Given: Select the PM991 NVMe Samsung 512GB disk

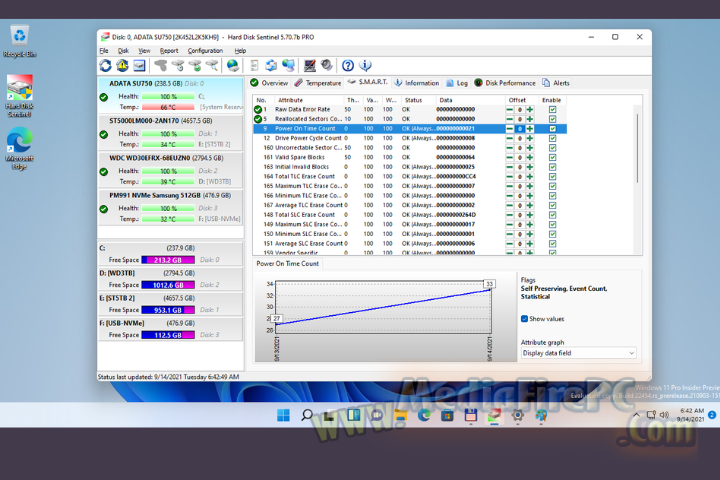Looking at the screenshot, I should (170, 207).
